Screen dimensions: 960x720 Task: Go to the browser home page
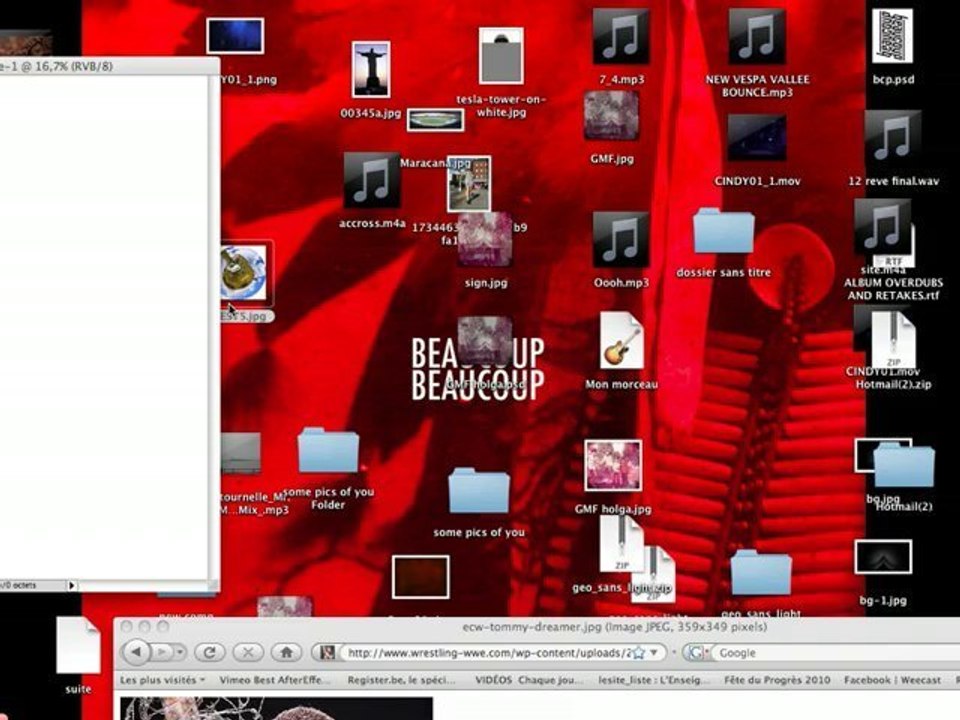click(287, 653)
